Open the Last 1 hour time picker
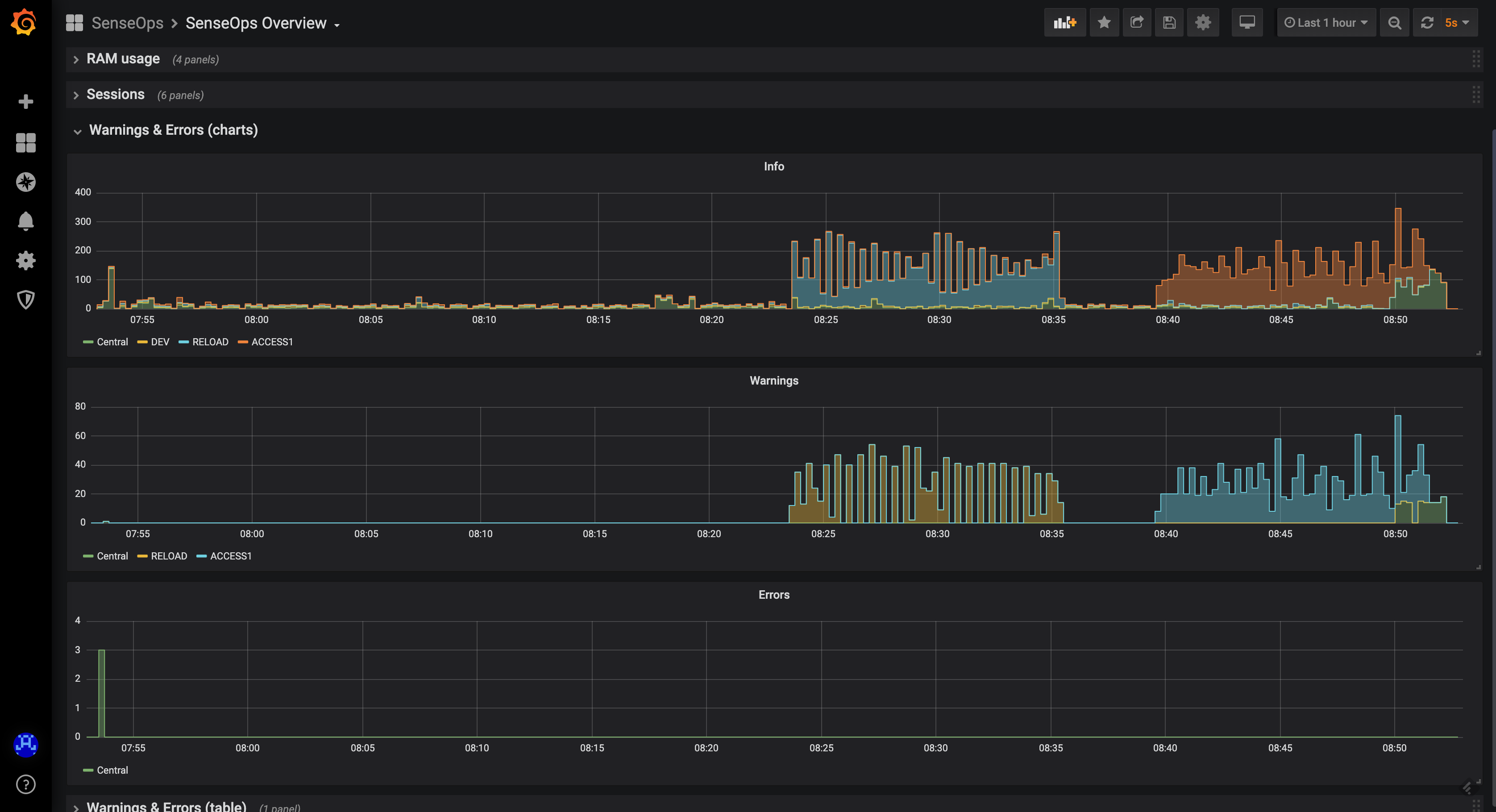 [x=1326, y=23]
